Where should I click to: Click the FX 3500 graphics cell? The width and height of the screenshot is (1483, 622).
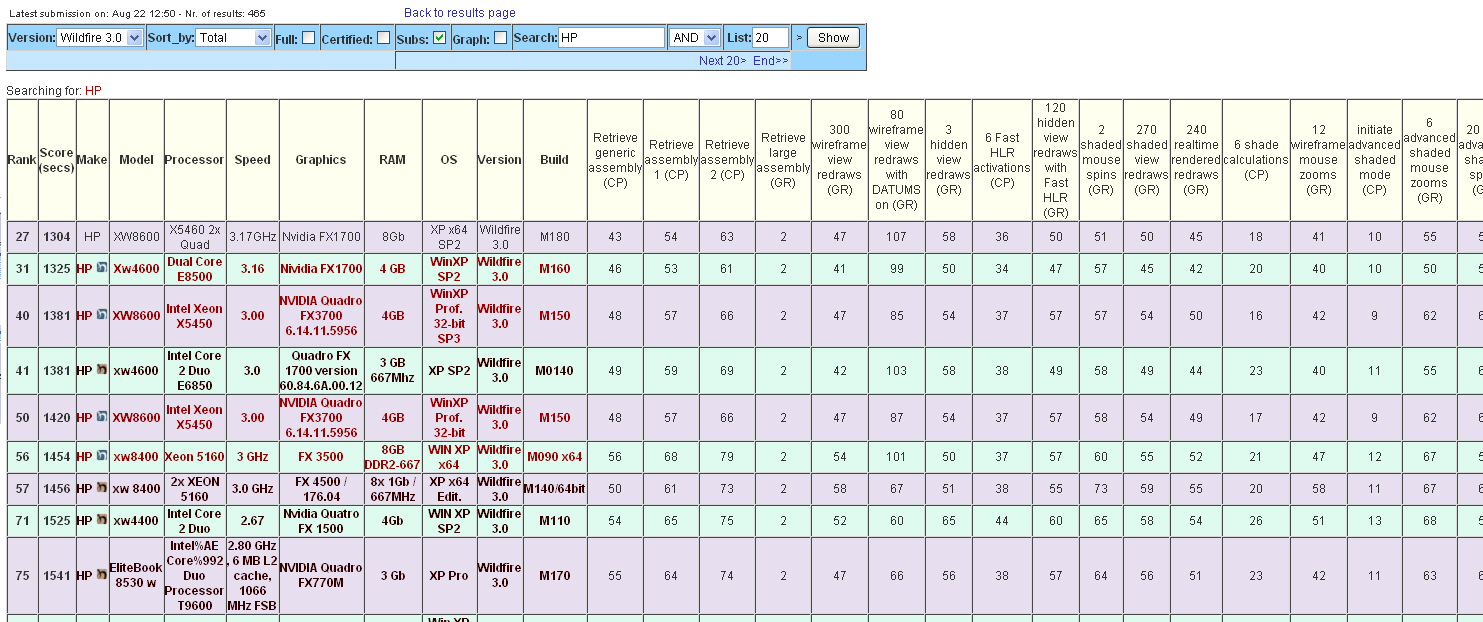tap(321, 457)
